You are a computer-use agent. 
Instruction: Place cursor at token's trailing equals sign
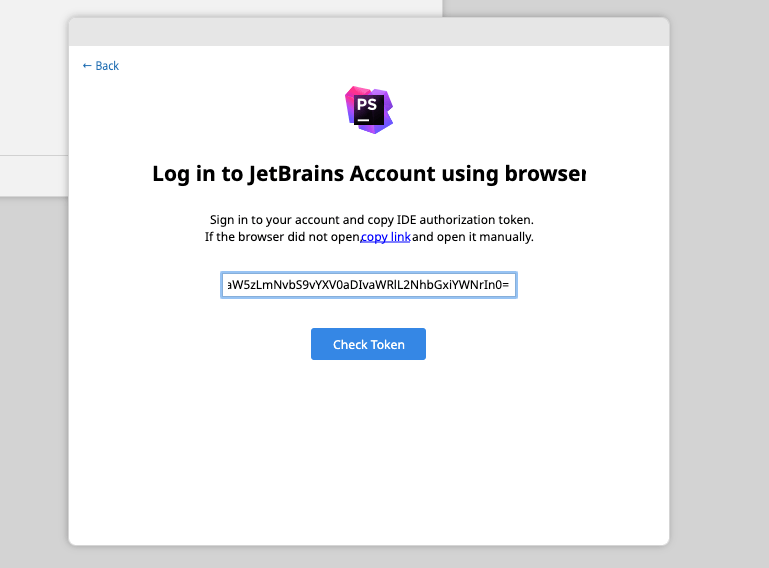(506, 285)
